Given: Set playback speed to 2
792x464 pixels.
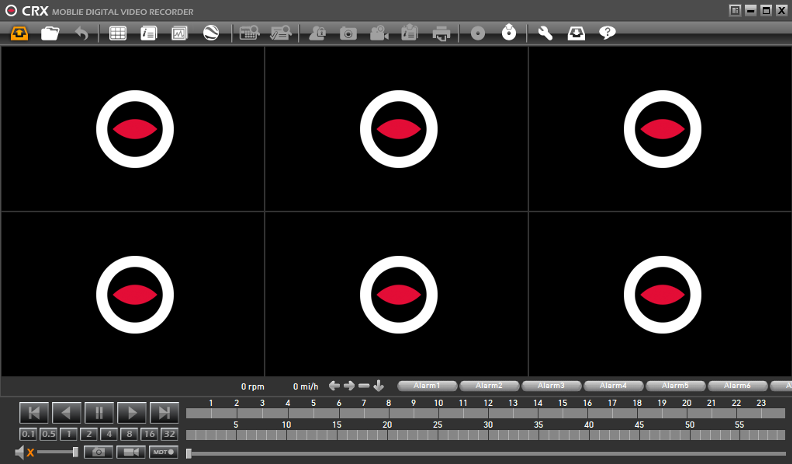Looking at the screenshot, I should [89, 434].
